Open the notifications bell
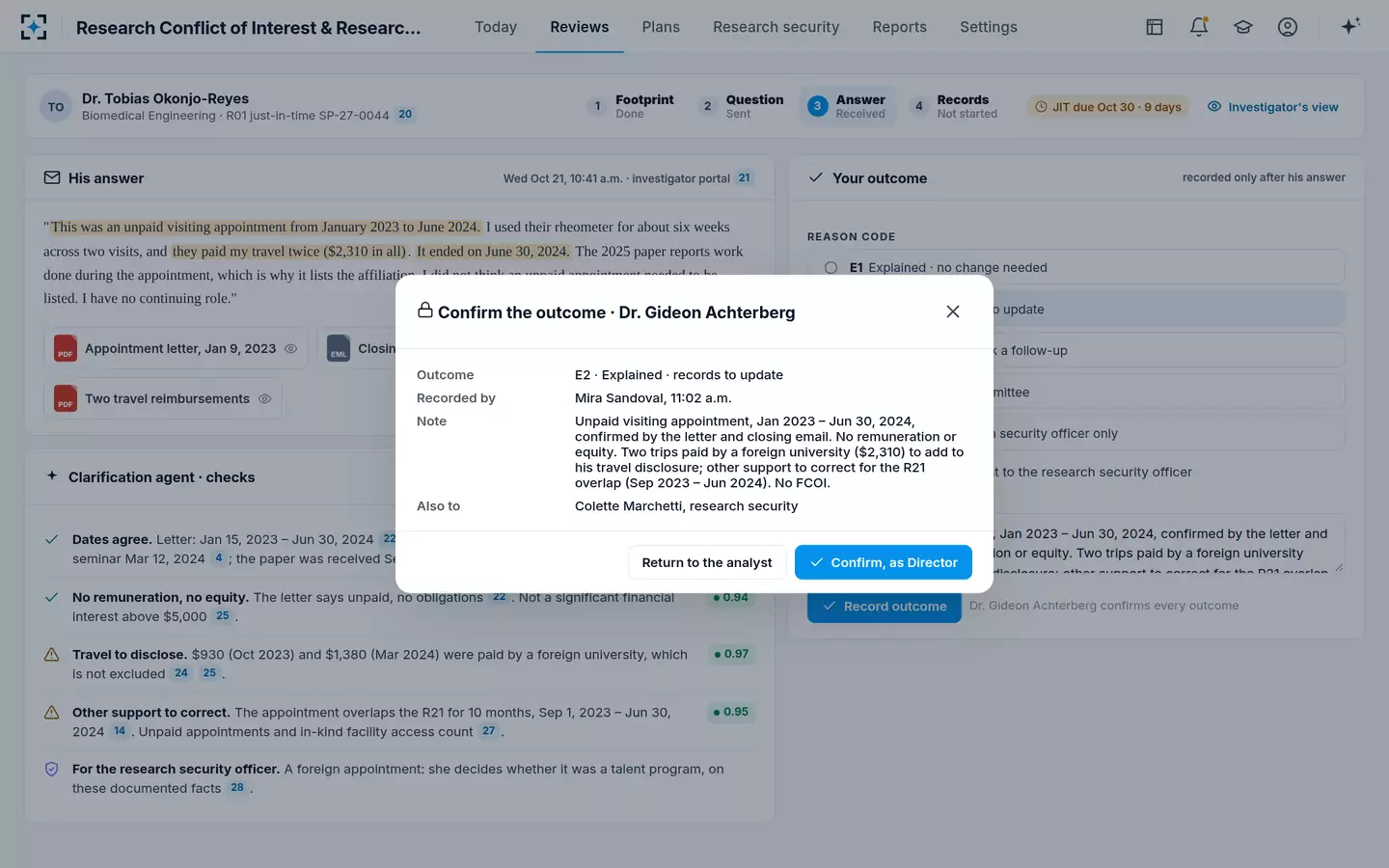Screen dimensions: 1389x868 click(1199, 27)
